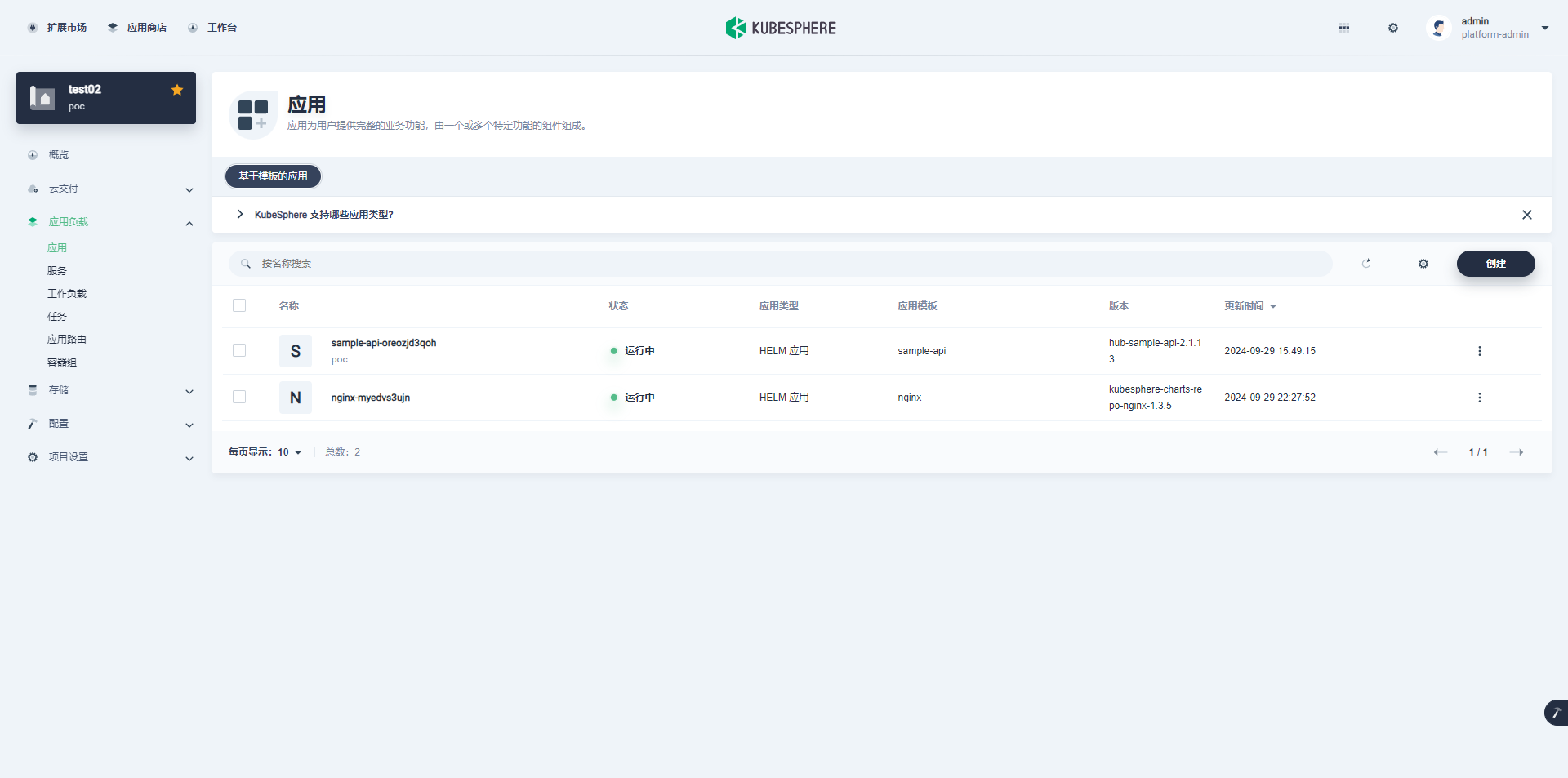The height and width of the screenshot is (778, 1568).
Task: Open more actions for sample-api-oreozjd3qoh row
Action: 1479,351
